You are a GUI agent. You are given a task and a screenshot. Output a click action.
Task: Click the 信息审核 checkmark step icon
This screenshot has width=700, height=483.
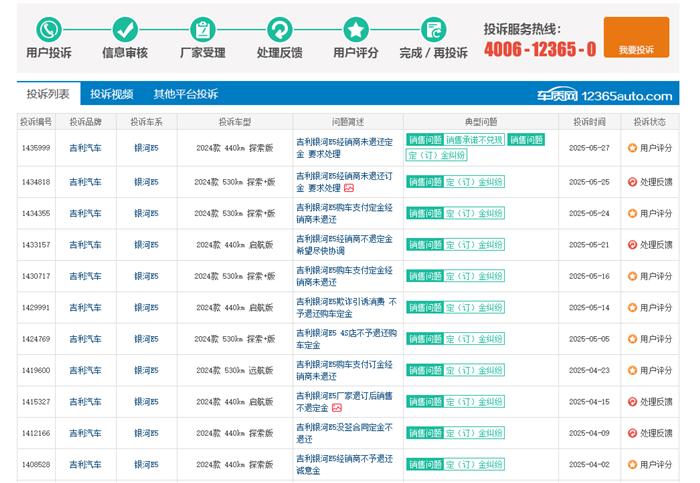[x=125, y=29]
